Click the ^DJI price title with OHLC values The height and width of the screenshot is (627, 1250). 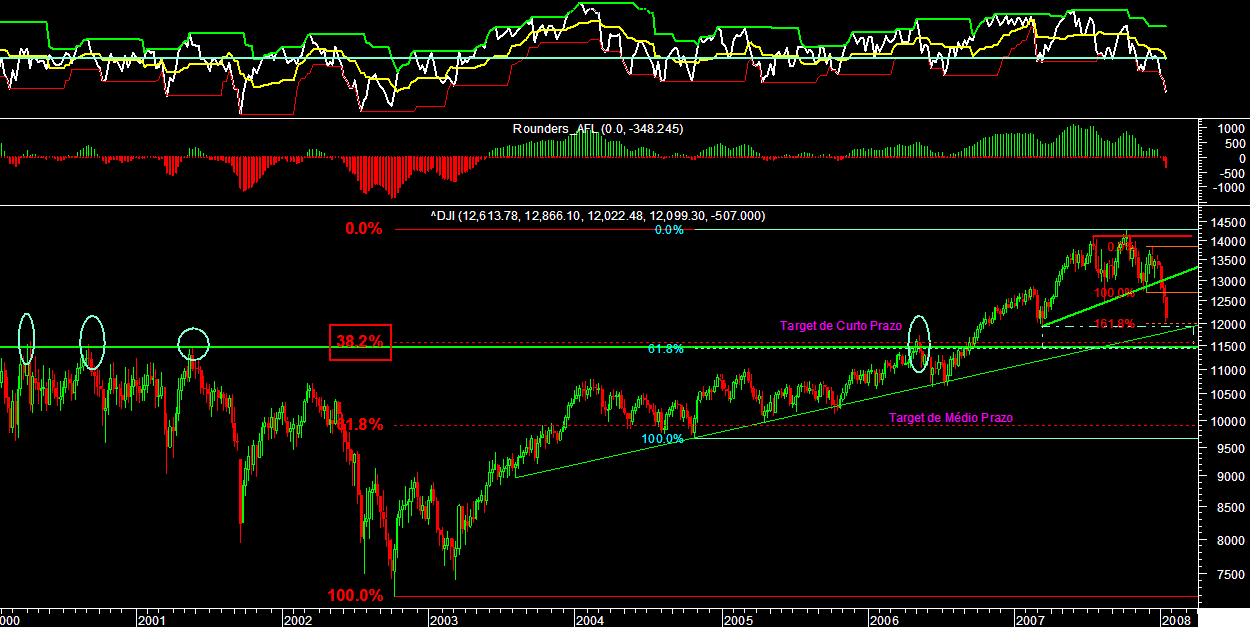coord(598,215)
